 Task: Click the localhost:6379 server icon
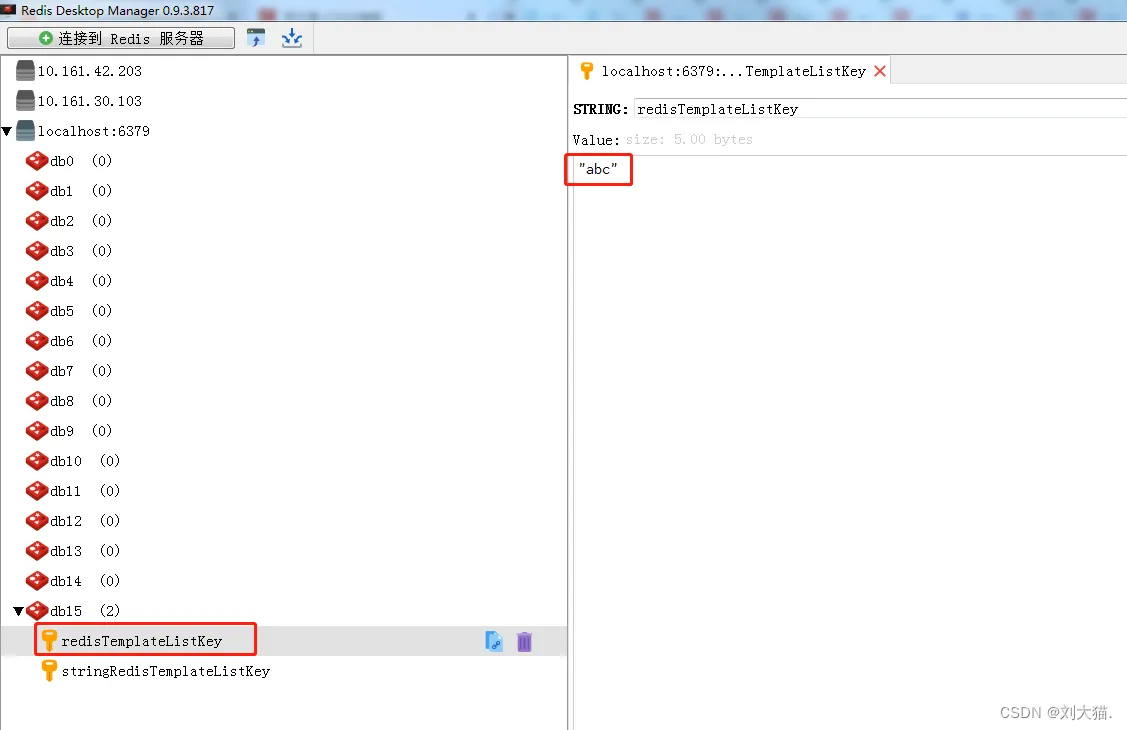coord(25,131)
